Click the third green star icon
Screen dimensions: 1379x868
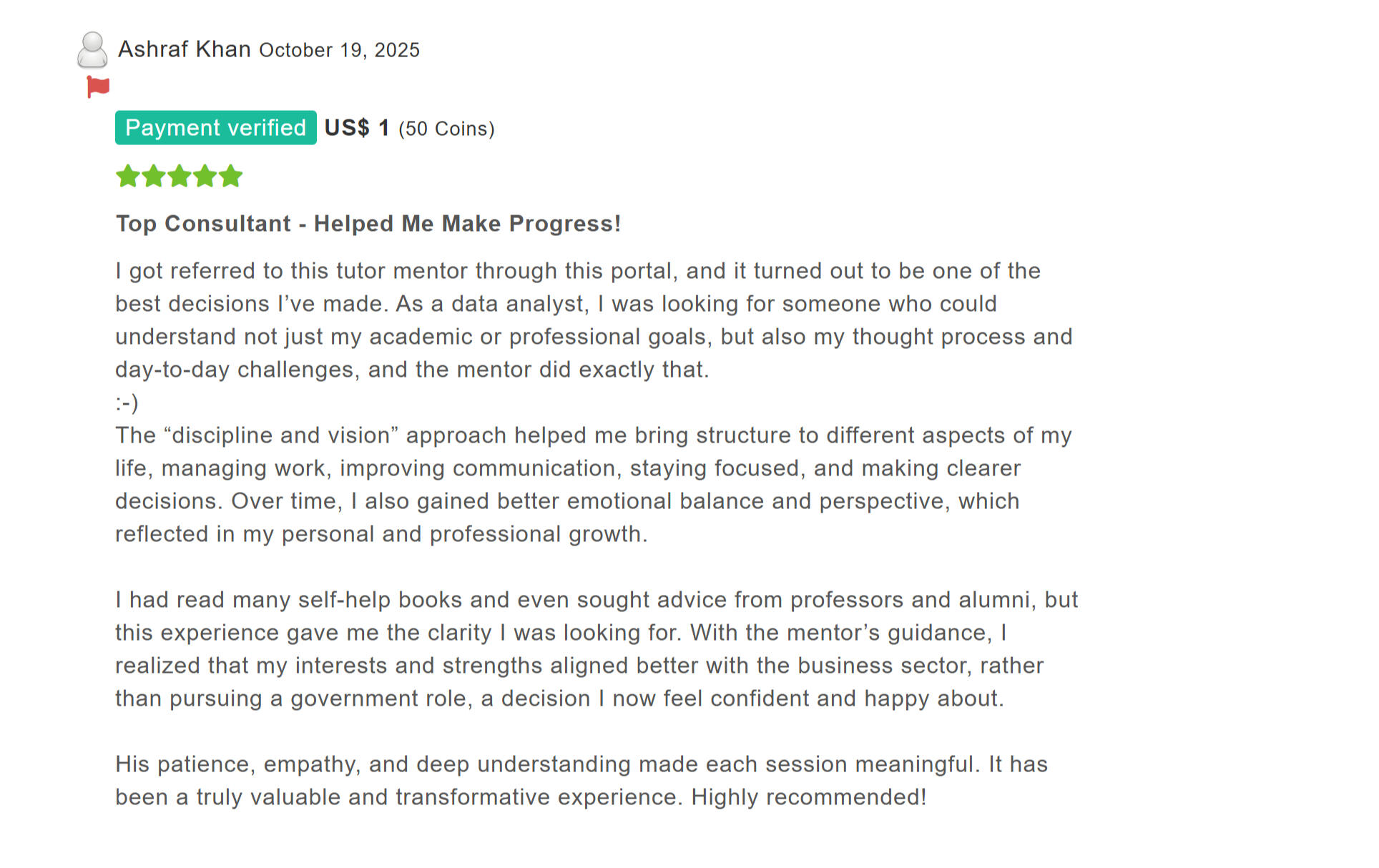[x=179, y=175]
